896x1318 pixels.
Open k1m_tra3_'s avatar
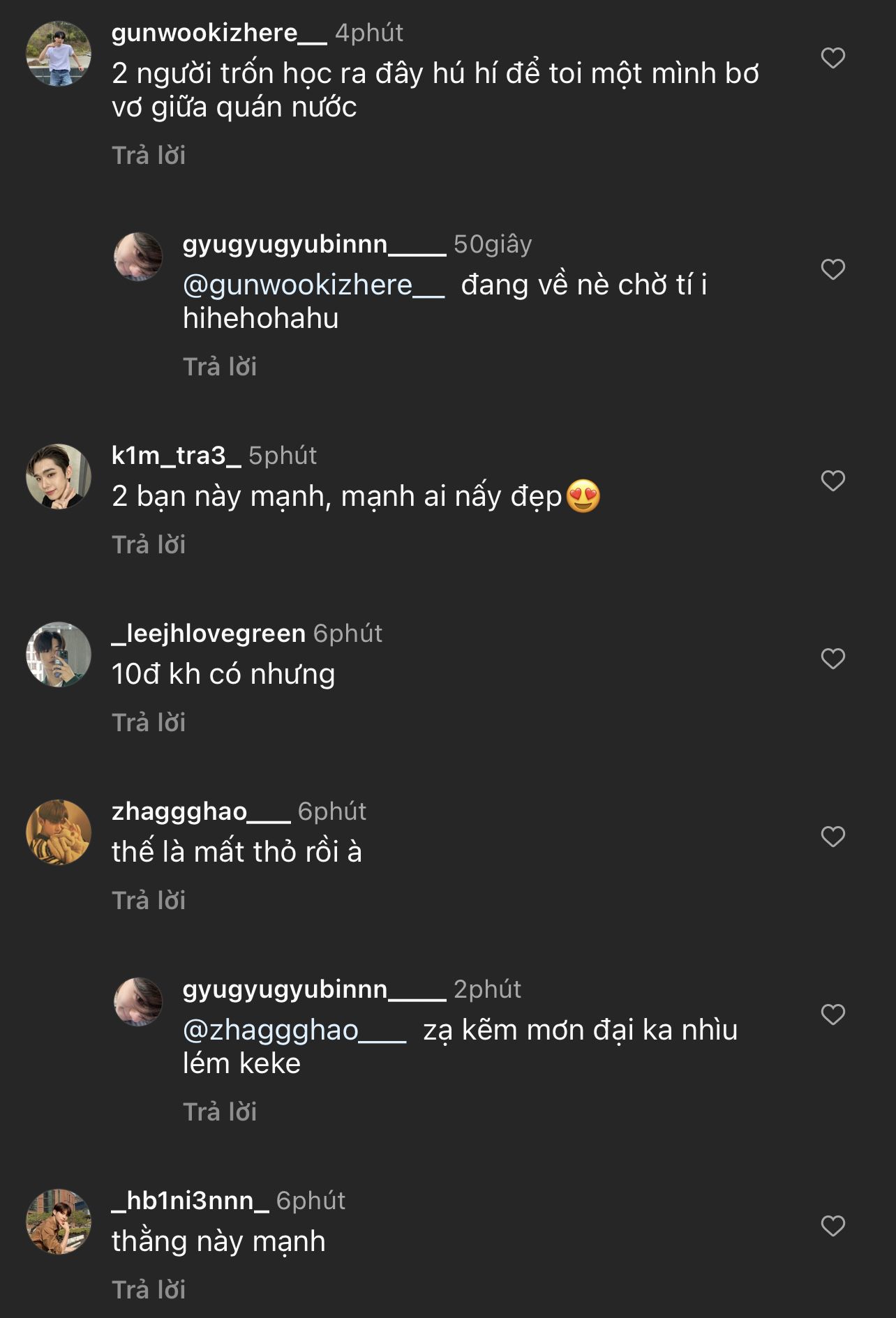coord(59,477)
